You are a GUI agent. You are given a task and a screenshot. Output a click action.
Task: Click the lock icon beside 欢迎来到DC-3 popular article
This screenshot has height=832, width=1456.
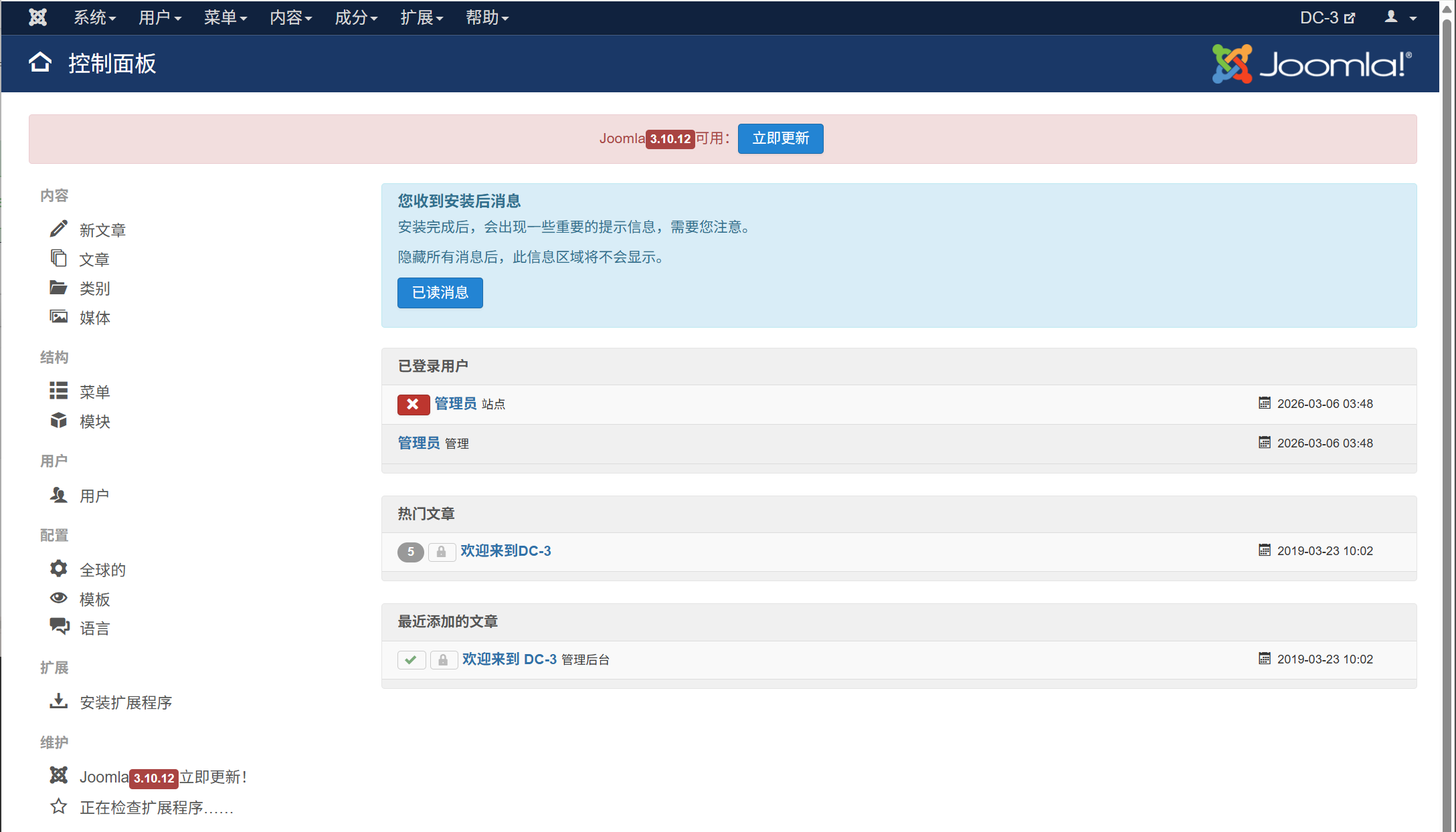(x=441, y=552)
